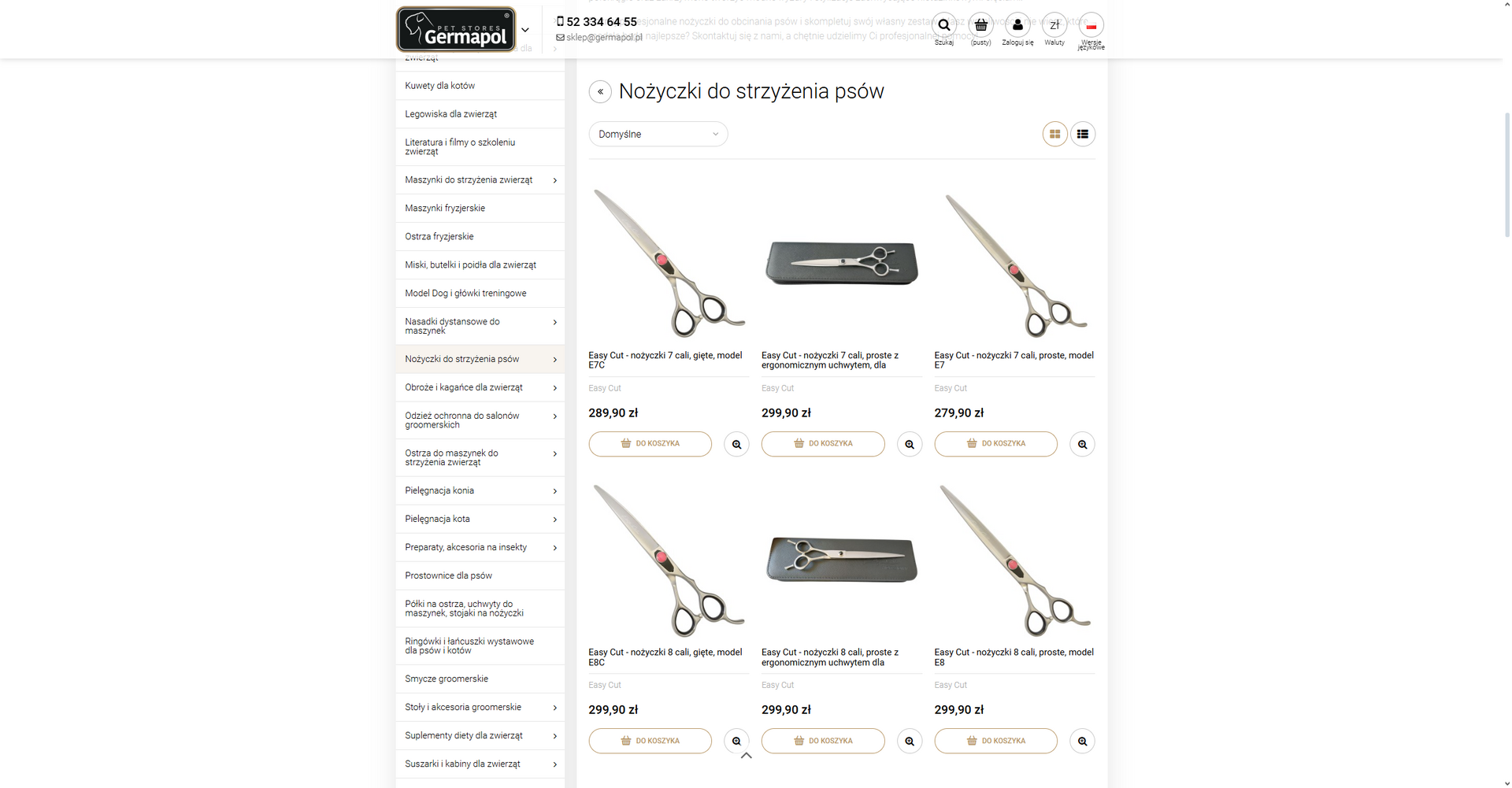1512x788 pixels.
Task: Open Easy Cut 7 cali gięte E7C title
Action: (666, 361)
